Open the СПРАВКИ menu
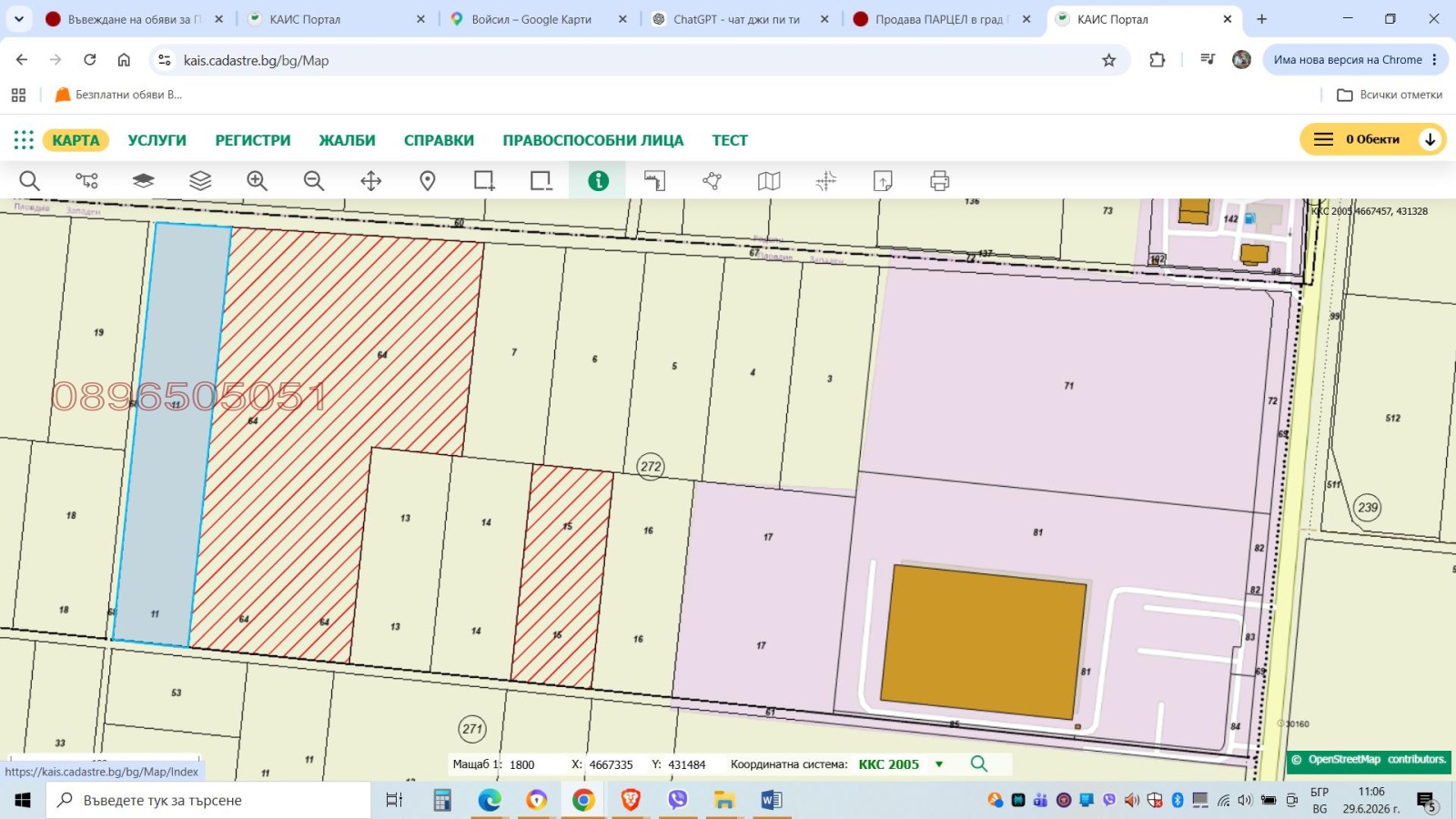 pos(439,140)
